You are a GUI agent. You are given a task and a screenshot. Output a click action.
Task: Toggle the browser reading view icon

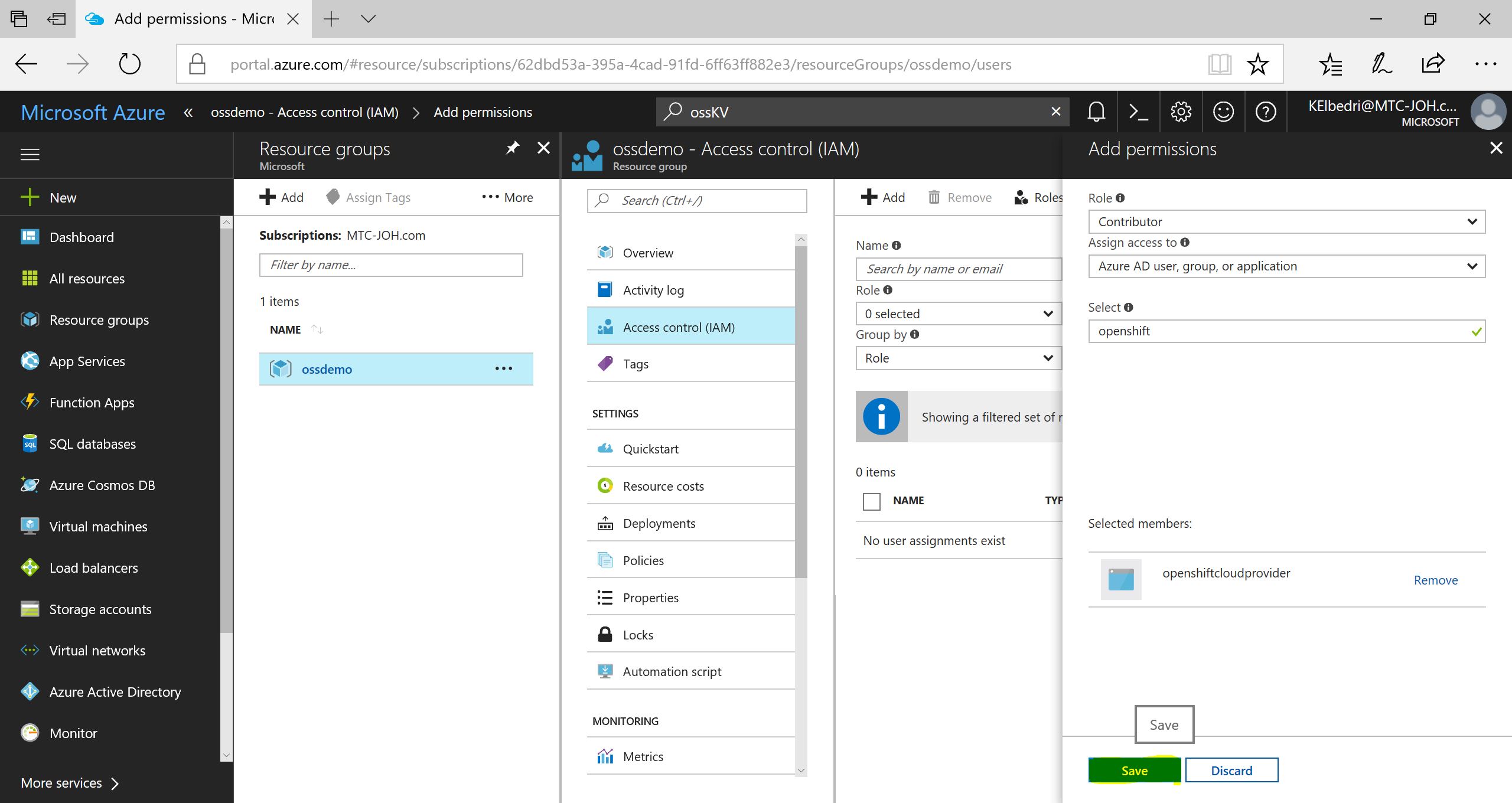pyautogui.click(x=1219, y=64)
